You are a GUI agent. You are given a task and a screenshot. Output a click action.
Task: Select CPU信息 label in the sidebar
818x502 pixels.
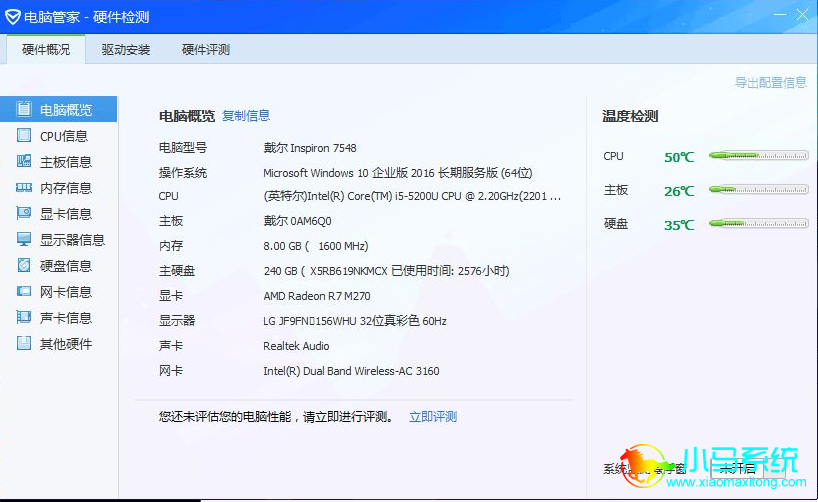[x=64, y=136]
